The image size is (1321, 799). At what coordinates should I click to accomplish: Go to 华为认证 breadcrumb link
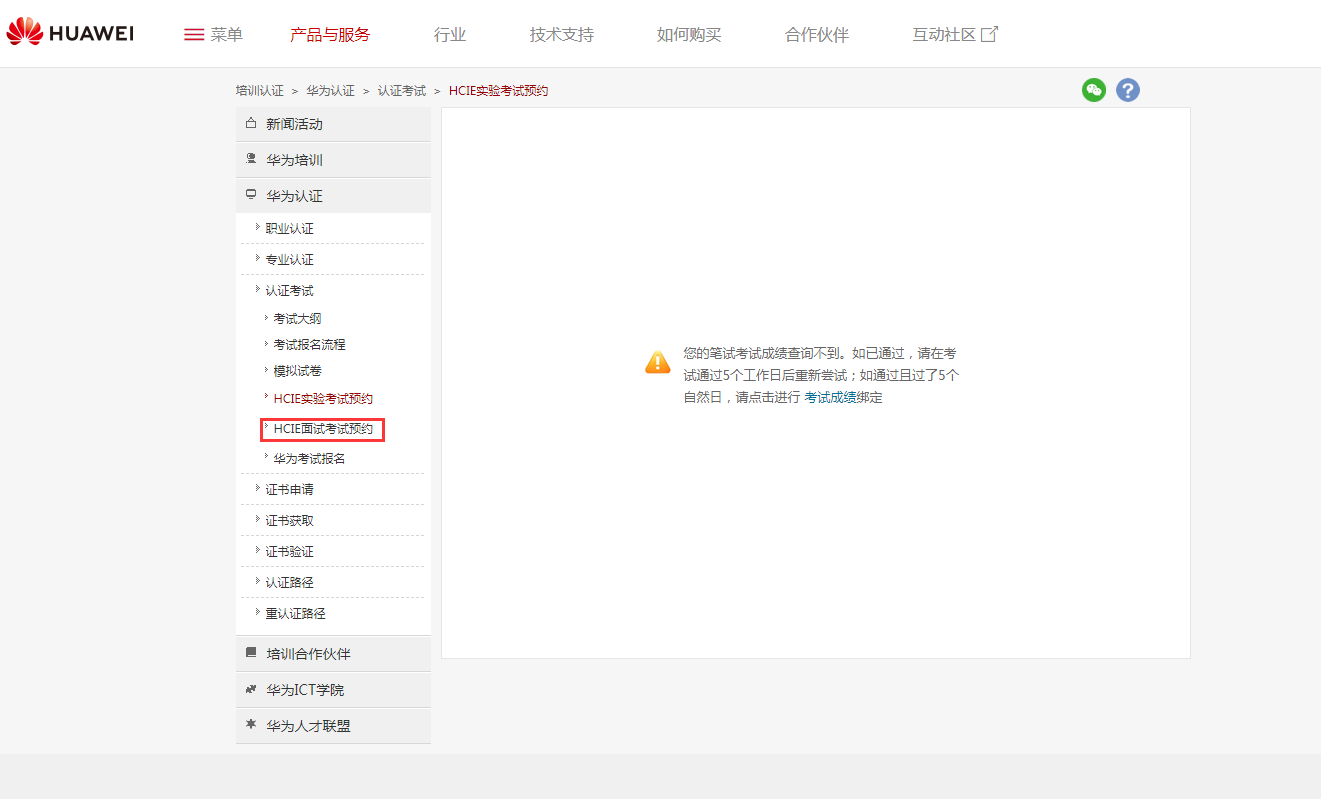pyautogui.click(x=331, y=91)
